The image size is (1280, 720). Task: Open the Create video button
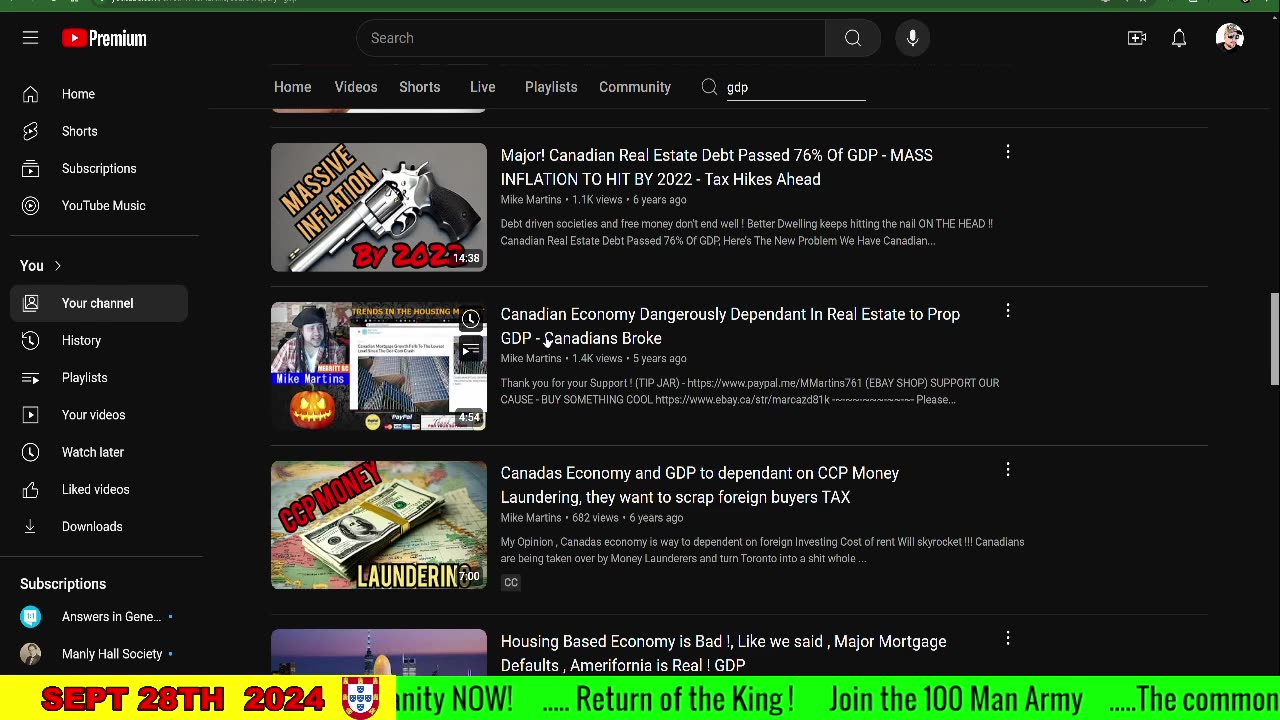coord(1137,38)
